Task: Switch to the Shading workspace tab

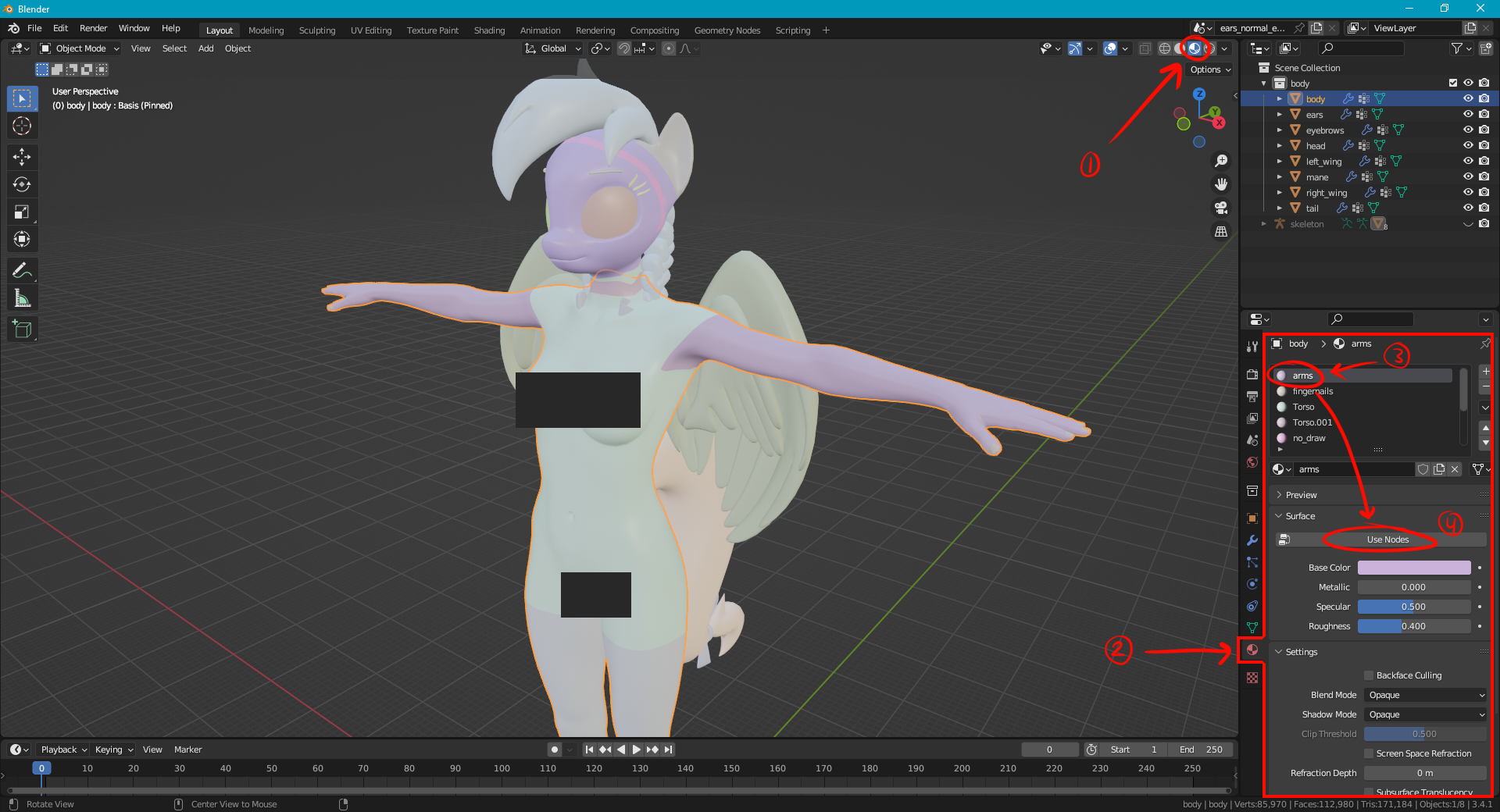Action: click(x=489, y=30)
